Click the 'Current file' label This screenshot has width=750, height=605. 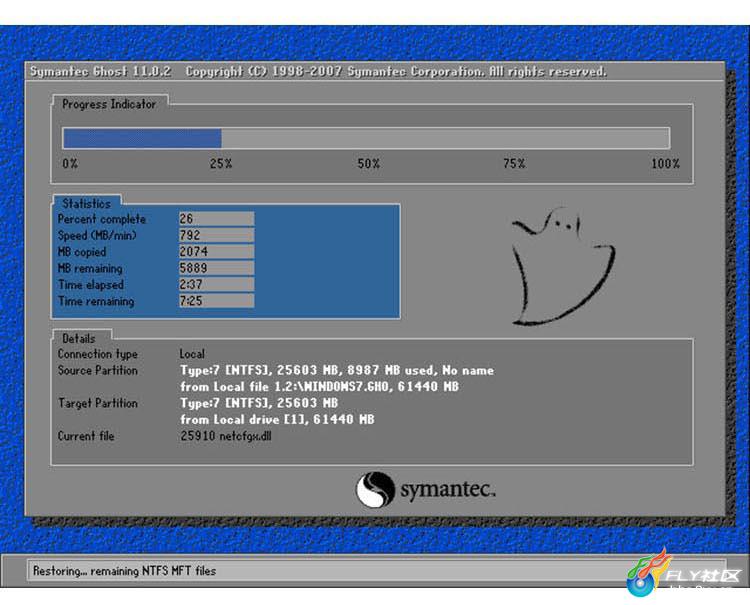[86, 436]
